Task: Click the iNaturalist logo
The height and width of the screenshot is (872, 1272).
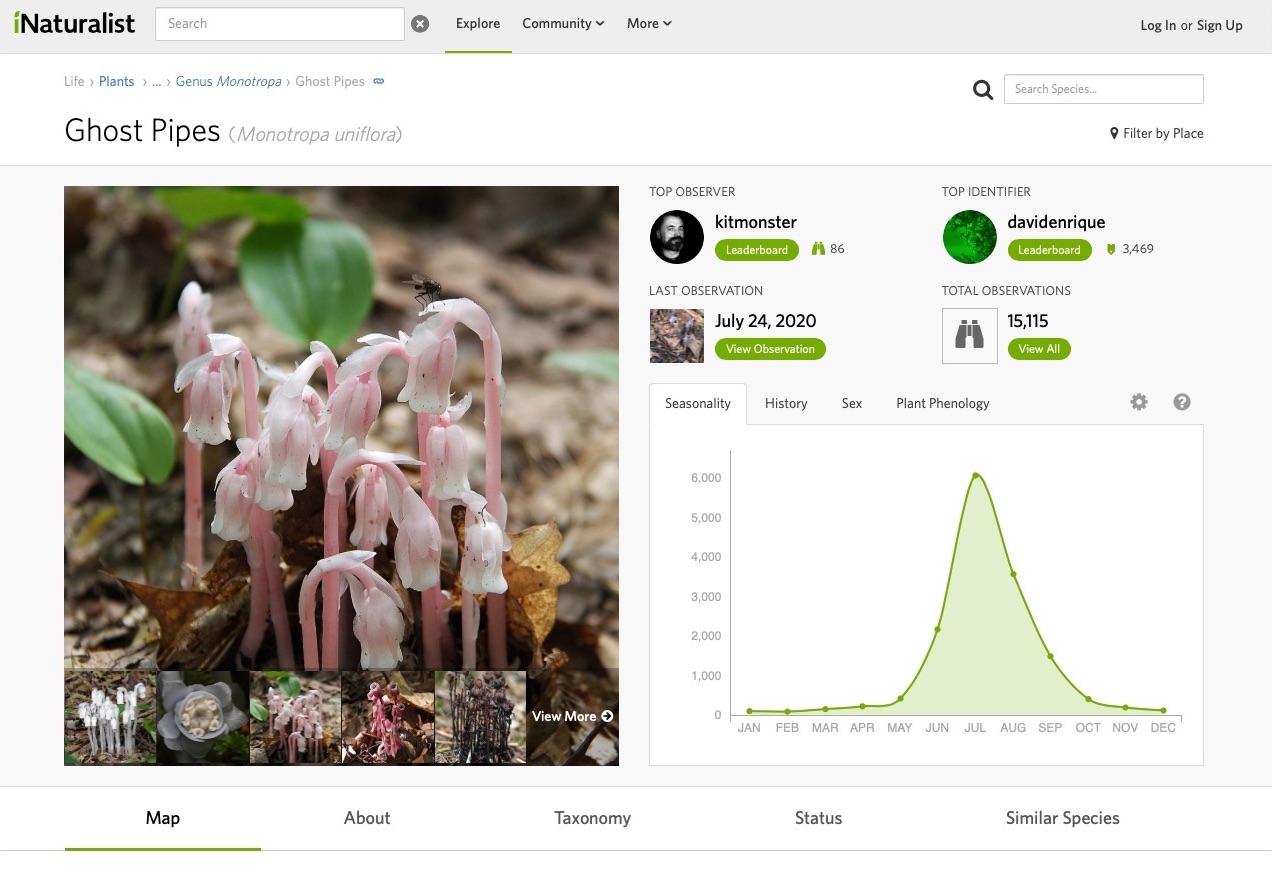Action: coord(74,24)
